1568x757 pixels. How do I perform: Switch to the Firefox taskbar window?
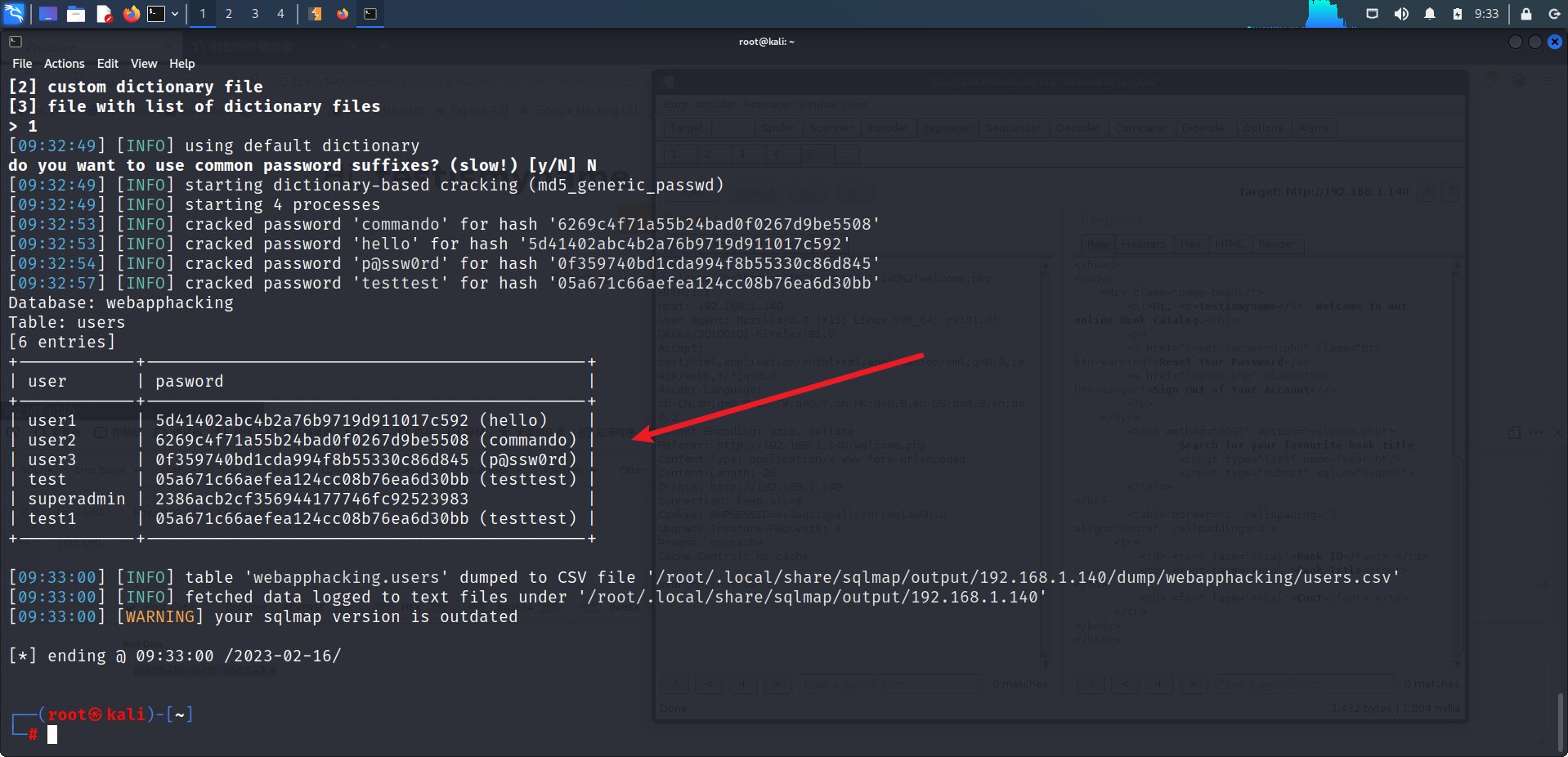coord(343,14)
